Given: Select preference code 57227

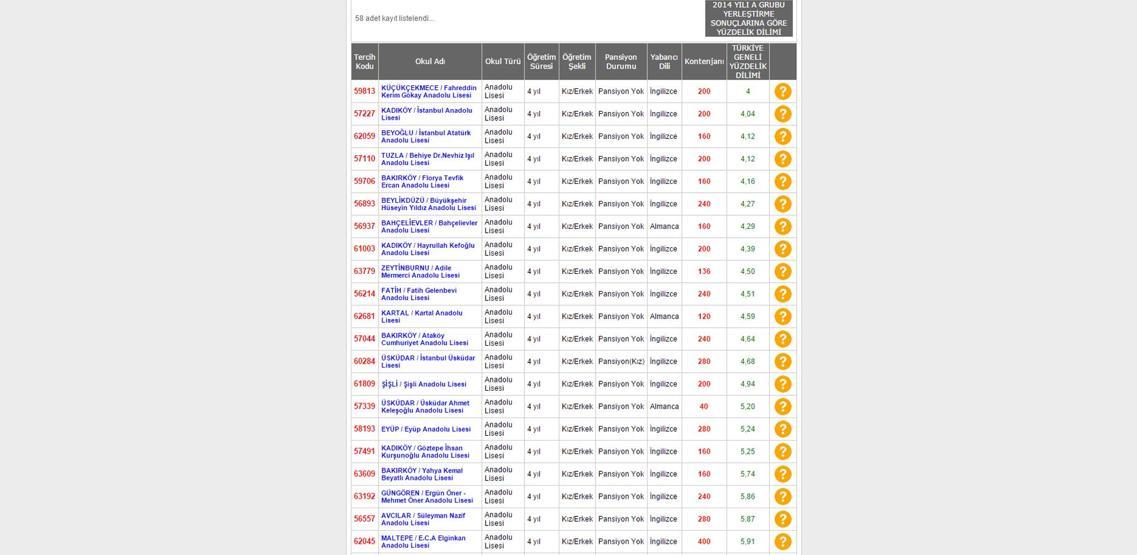Looking at the screenshot, I should click(365, 114).
